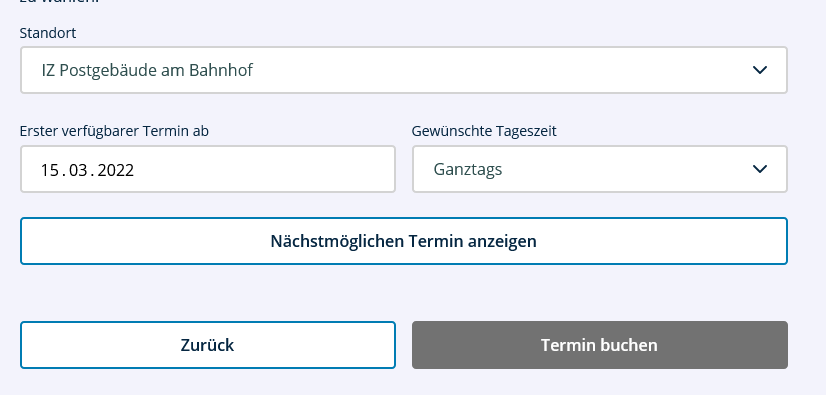Click the chevron arrow beside Ganztags
Image resolution: width=826 pixels, height=395 pixels.
[x=760, y=169]
